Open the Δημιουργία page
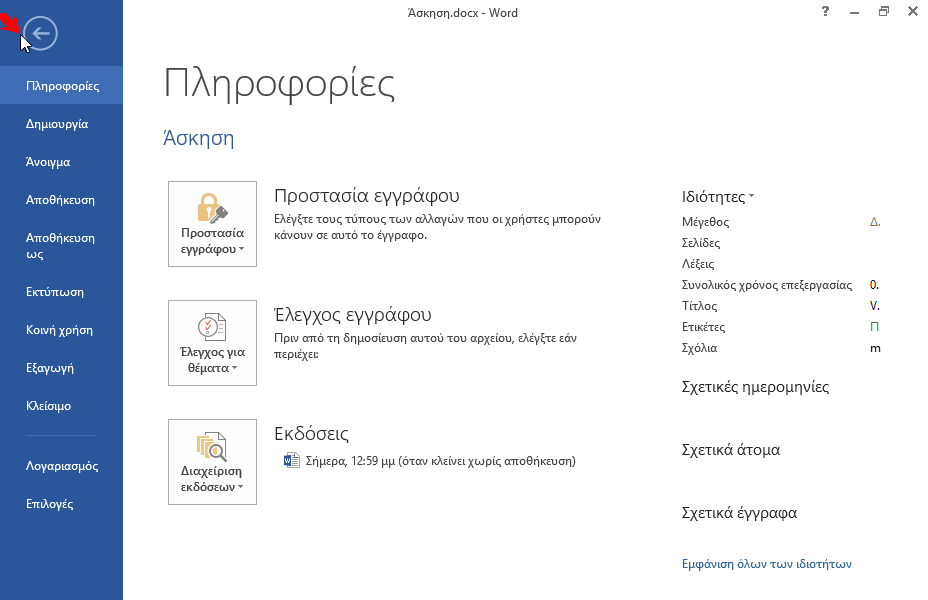The width and height of the screenshot is (928, 600). click(62, 124)
